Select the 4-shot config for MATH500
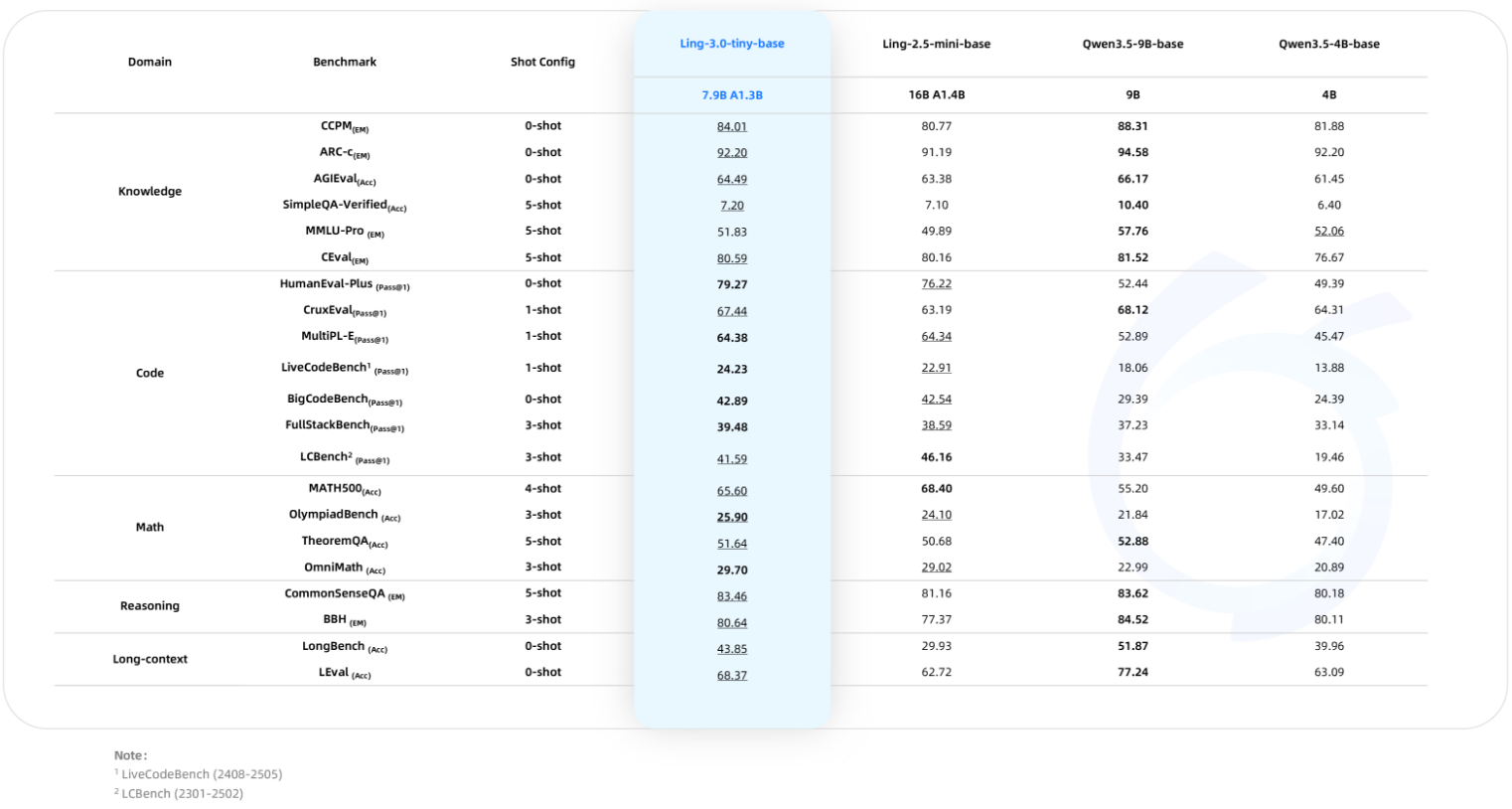This screenshot has width=1512, height=809. tap(542, 489)
